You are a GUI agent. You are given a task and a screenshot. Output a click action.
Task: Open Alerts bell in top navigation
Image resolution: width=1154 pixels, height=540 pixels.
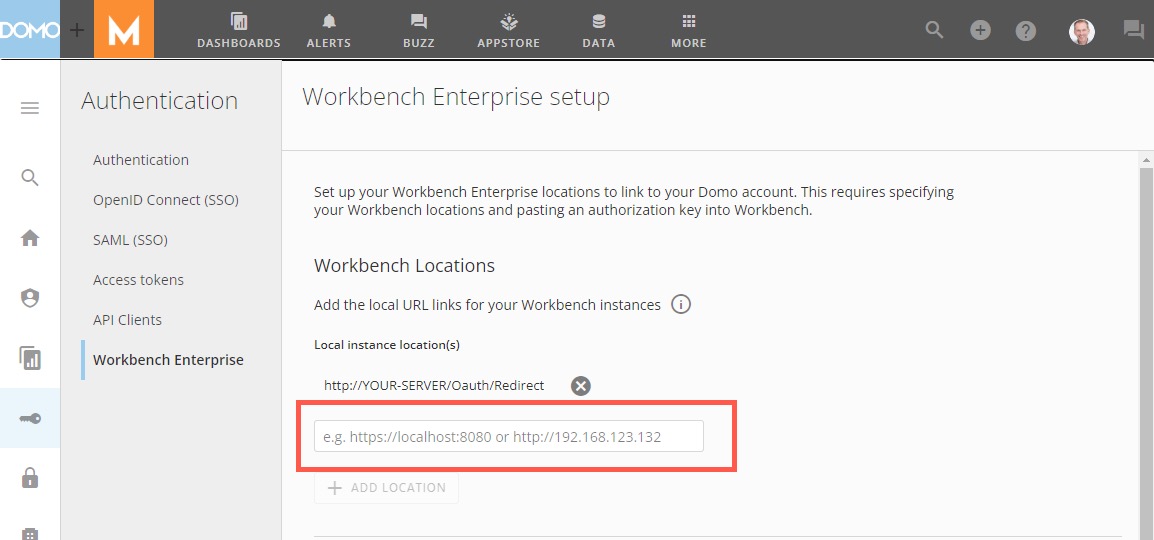tap(328, 31)
